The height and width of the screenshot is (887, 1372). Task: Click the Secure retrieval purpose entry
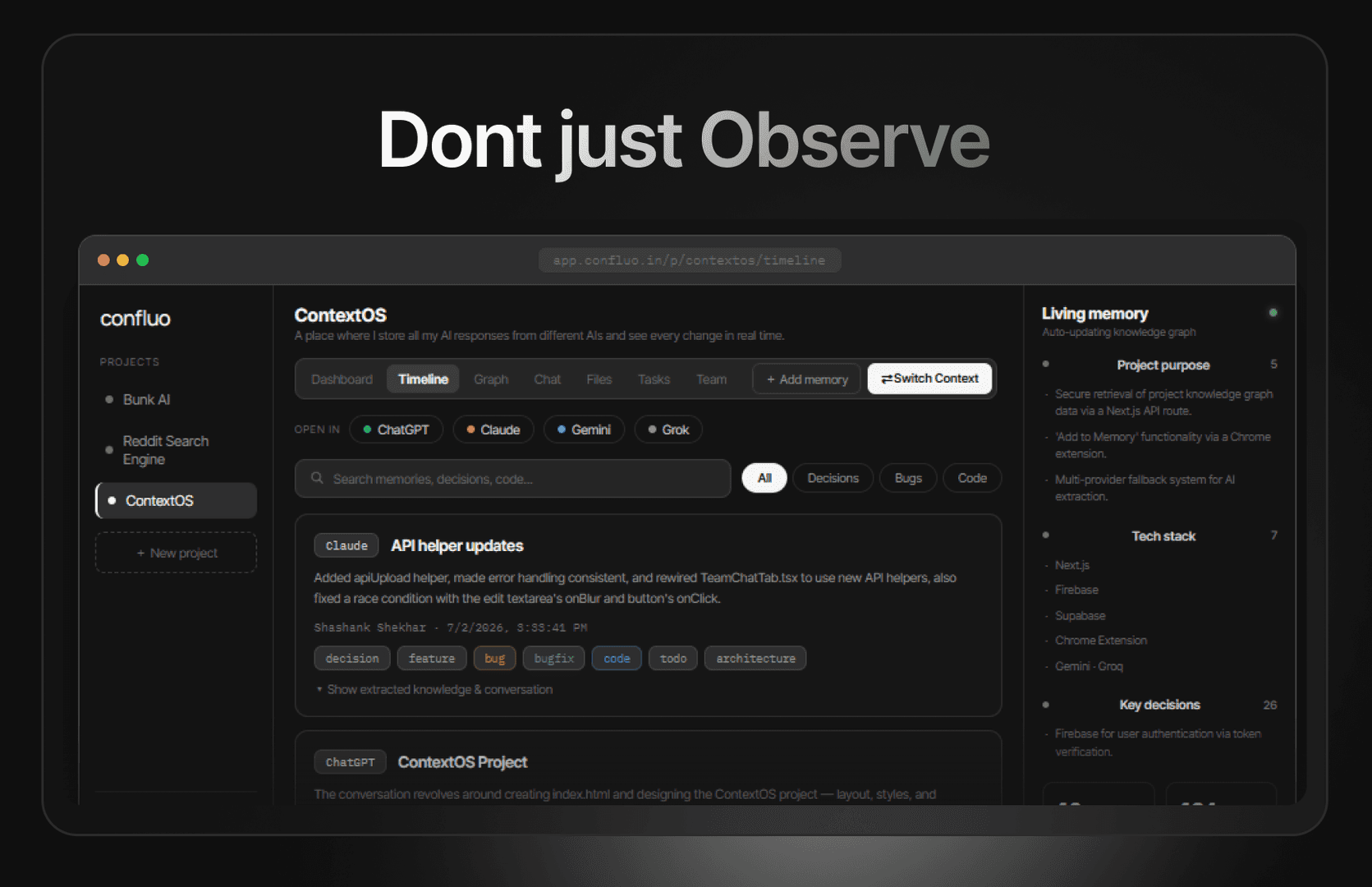coord(1163,402)
